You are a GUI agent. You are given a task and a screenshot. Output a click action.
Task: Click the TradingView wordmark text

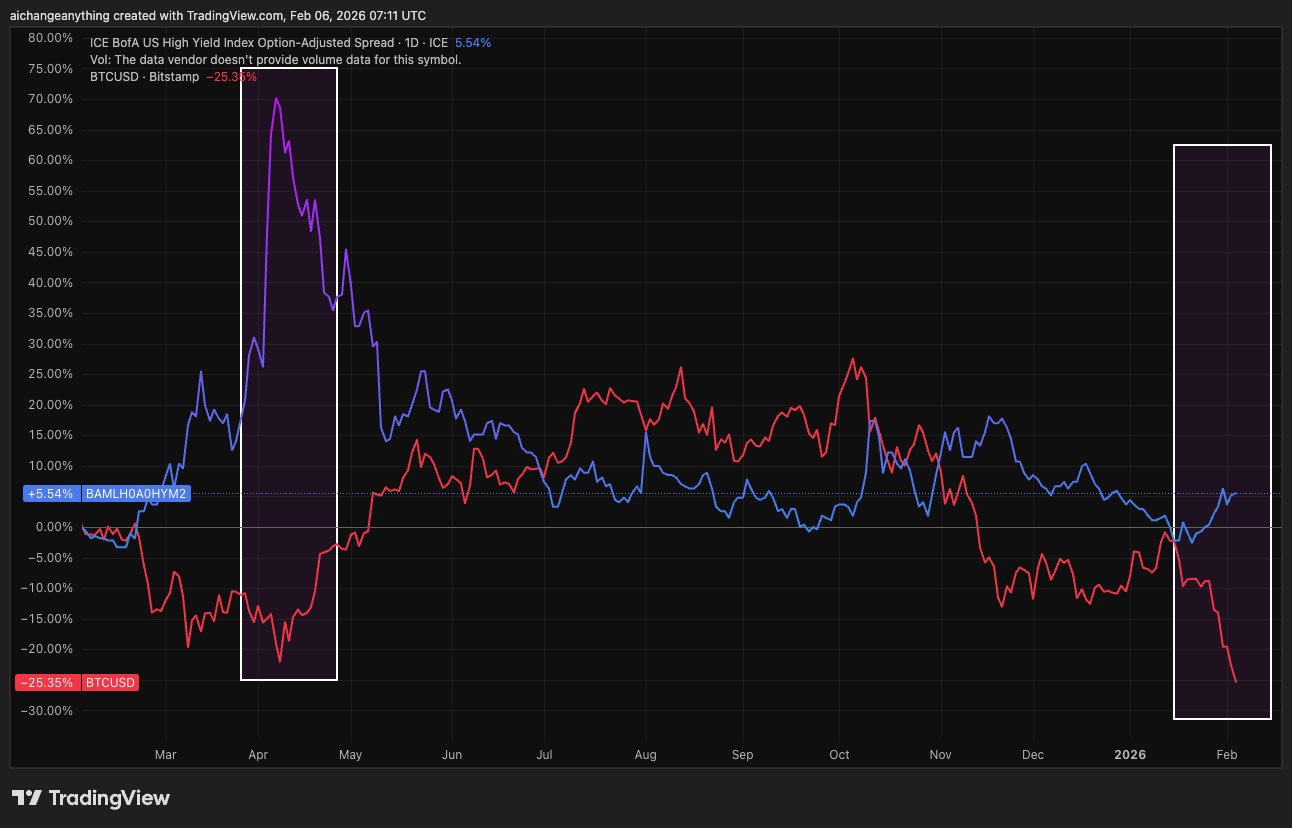(x=109, y=798)
